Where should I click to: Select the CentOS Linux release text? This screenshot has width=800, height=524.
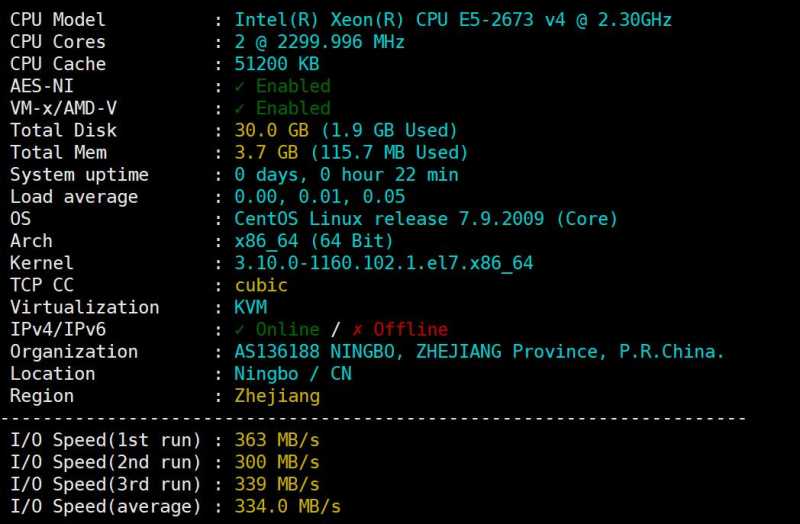[426, 218]
